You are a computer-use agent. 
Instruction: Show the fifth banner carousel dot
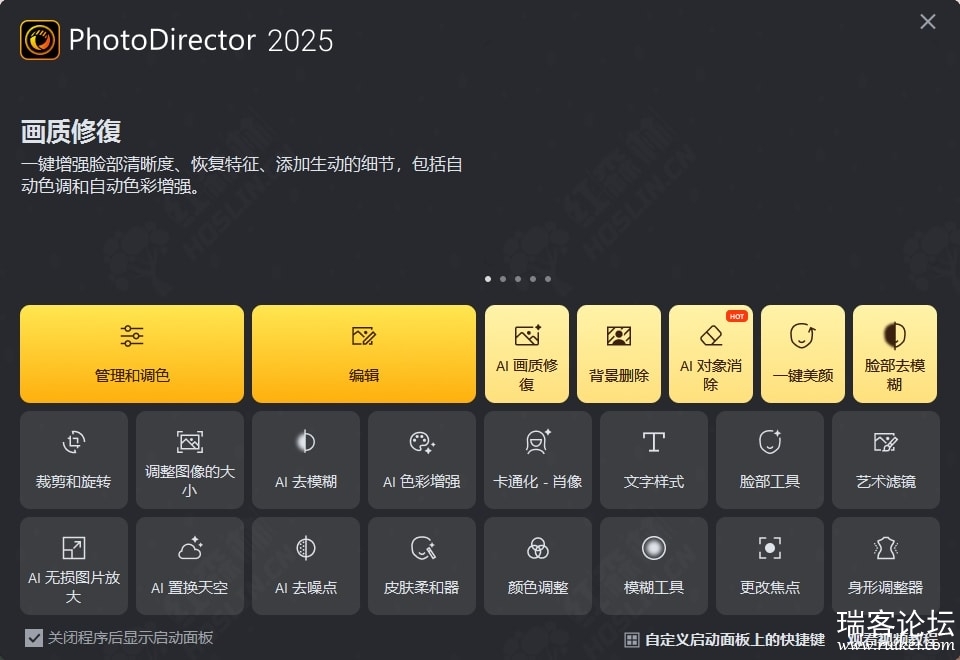click(x=548, y=279)
